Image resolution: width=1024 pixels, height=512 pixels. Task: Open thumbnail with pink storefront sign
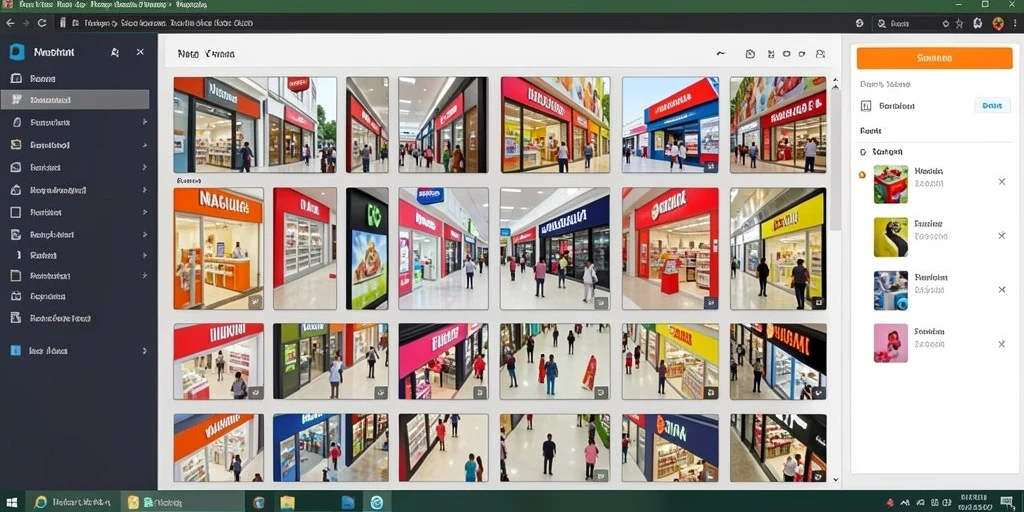[x=443, y=361]
